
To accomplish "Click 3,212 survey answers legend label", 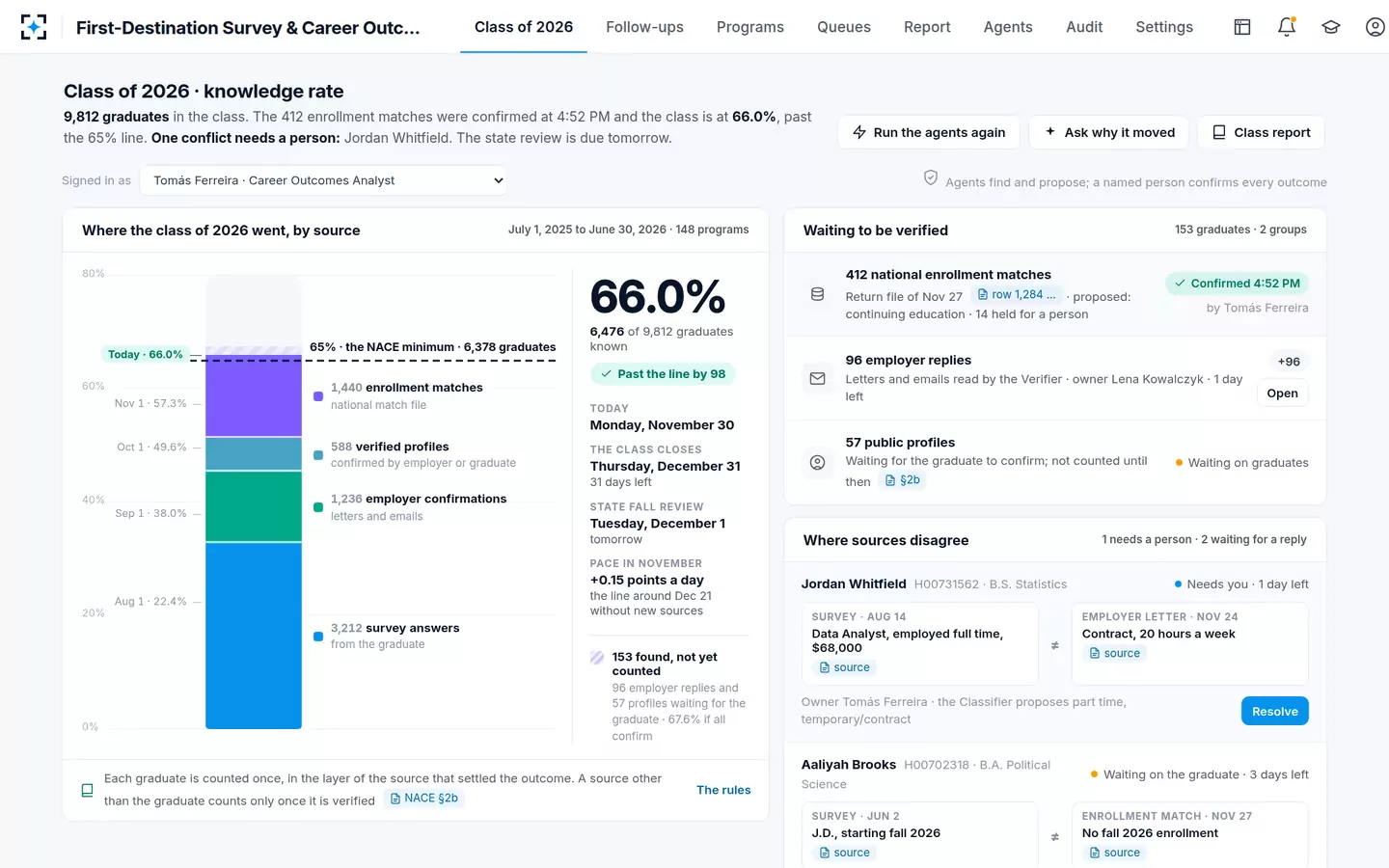I will pyautogui.click(x=395, y=628).
